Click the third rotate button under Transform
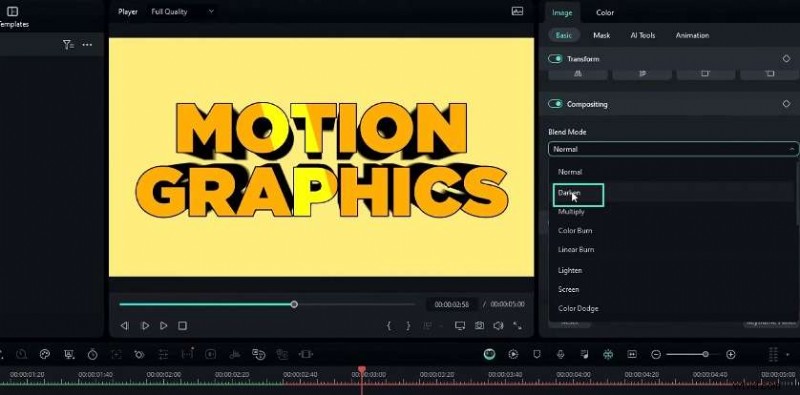The image size is (800, 395). click(706, 74)
